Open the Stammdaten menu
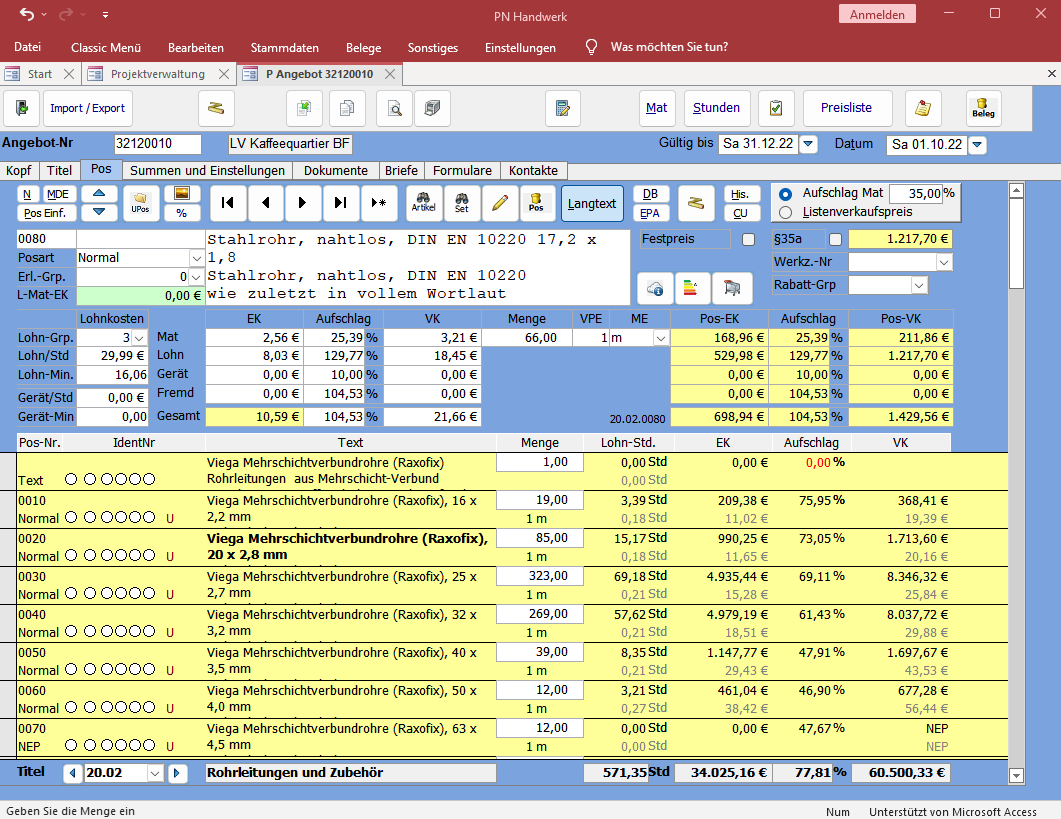 [x=284, y=47]
